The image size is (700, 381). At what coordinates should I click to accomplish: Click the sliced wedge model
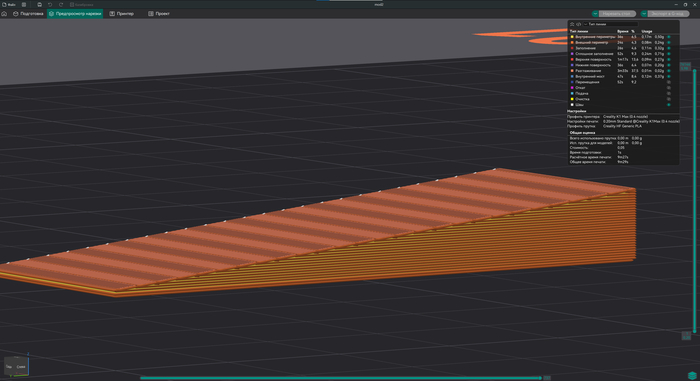coord(339,237)
